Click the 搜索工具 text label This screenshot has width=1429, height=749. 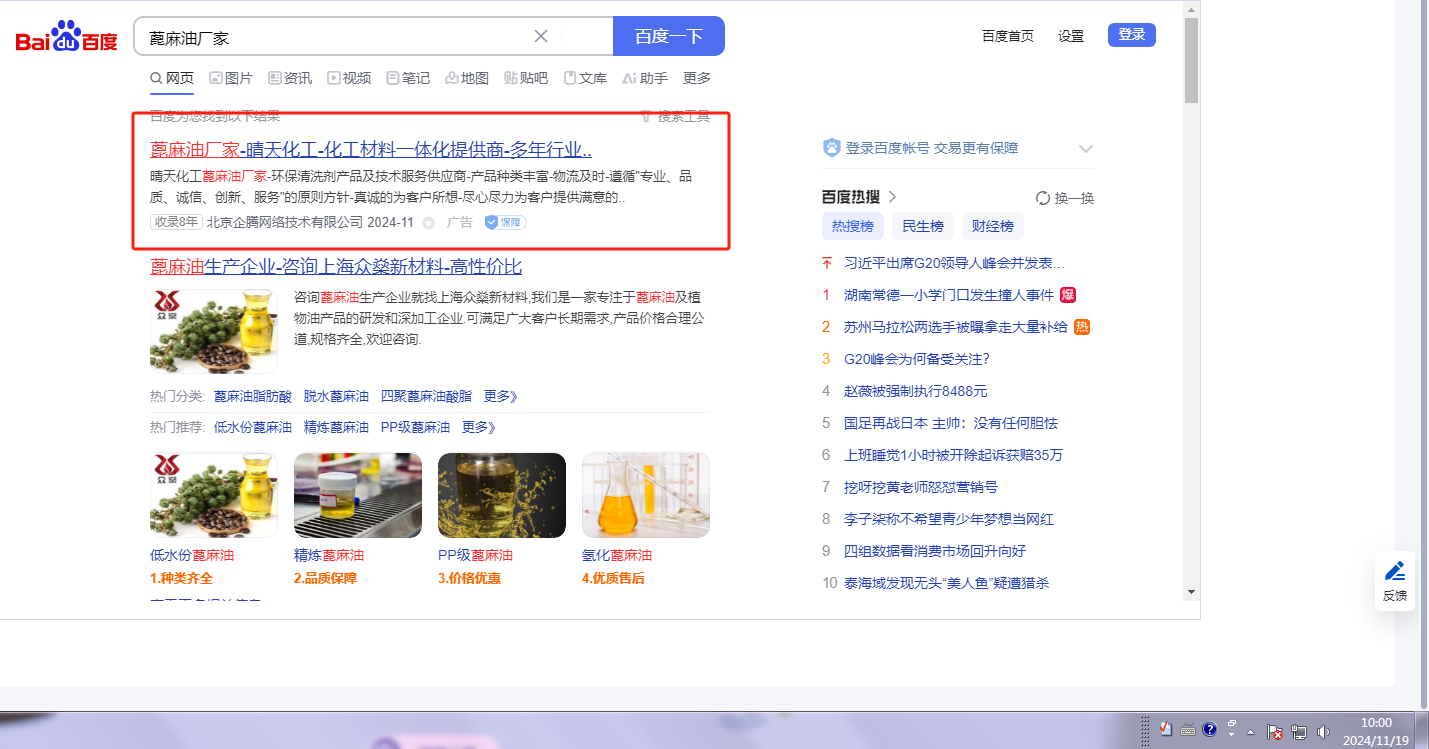tap(684, 116)
